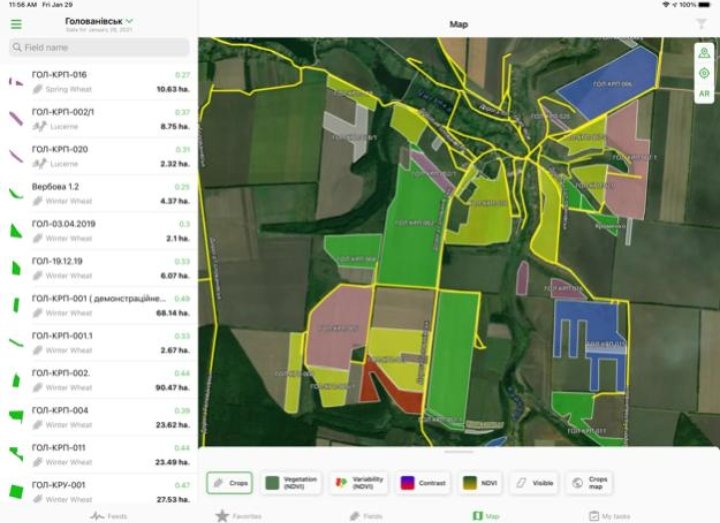Open the hamburger menu

(16, 24)
